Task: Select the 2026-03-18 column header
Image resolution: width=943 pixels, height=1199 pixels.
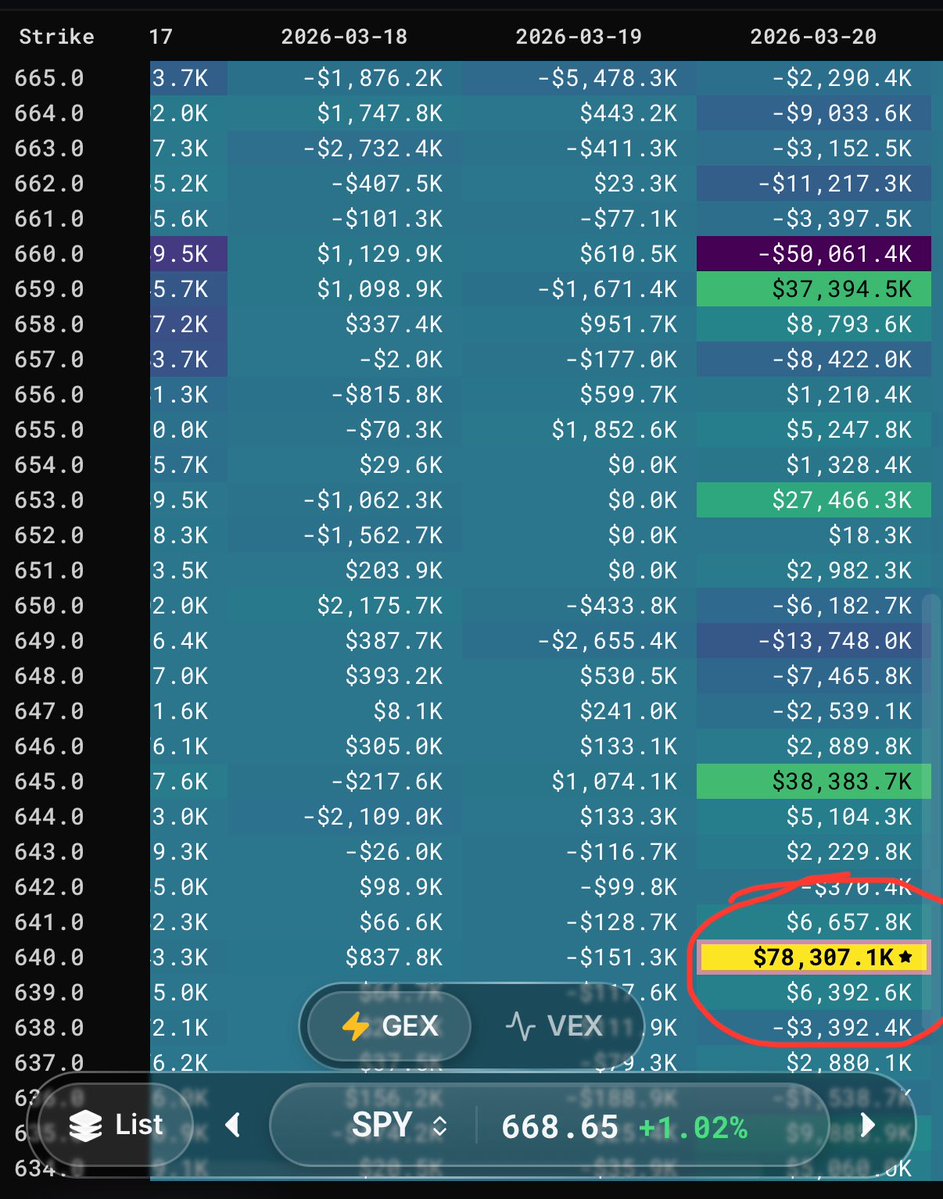Action: (x=344, y=36)
